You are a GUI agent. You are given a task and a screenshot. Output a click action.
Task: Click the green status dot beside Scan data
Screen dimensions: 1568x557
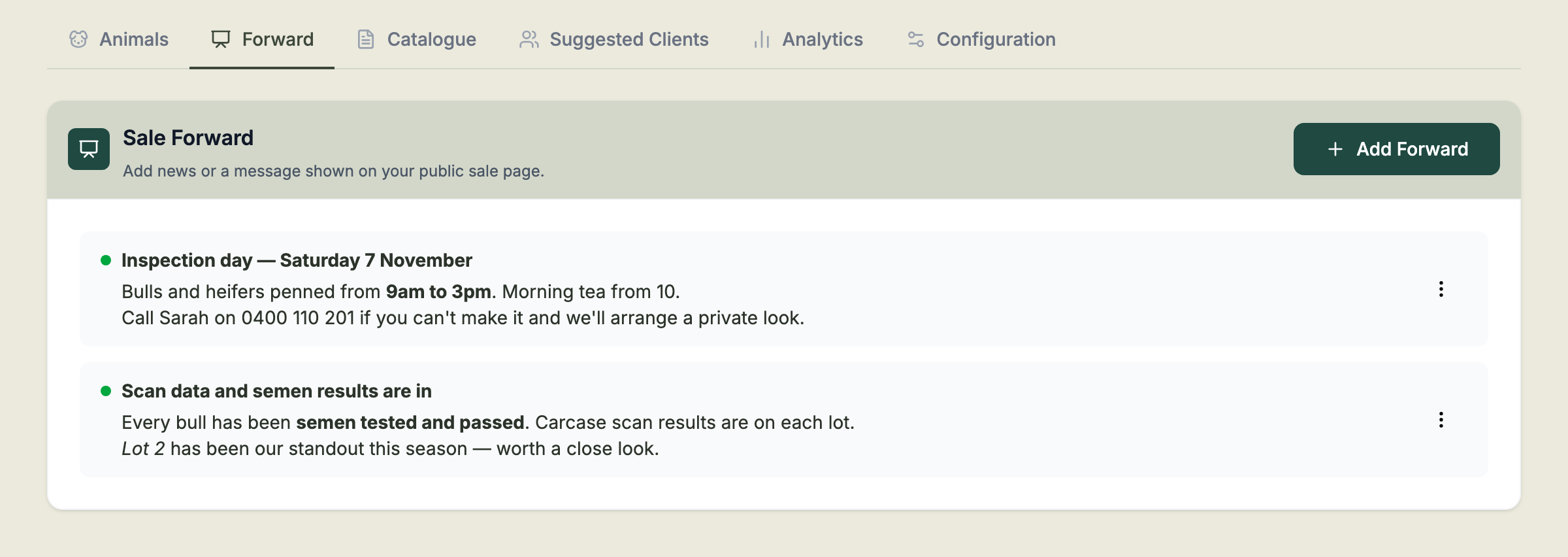point(106,391)
